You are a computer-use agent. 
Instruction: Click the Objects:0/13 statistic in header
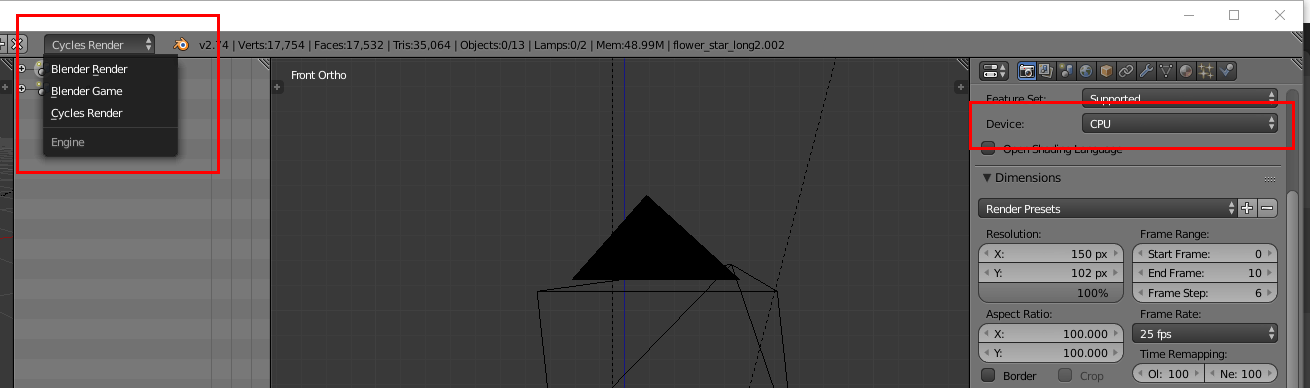tap(492, 45)
